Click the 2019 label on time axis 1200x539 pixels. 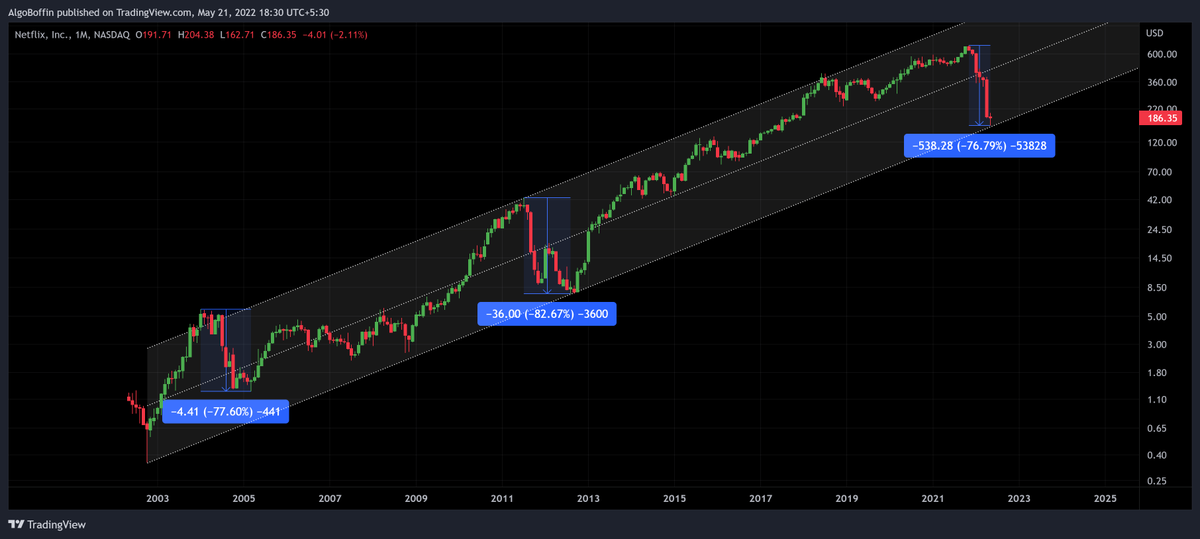click(x=847, y=497)
